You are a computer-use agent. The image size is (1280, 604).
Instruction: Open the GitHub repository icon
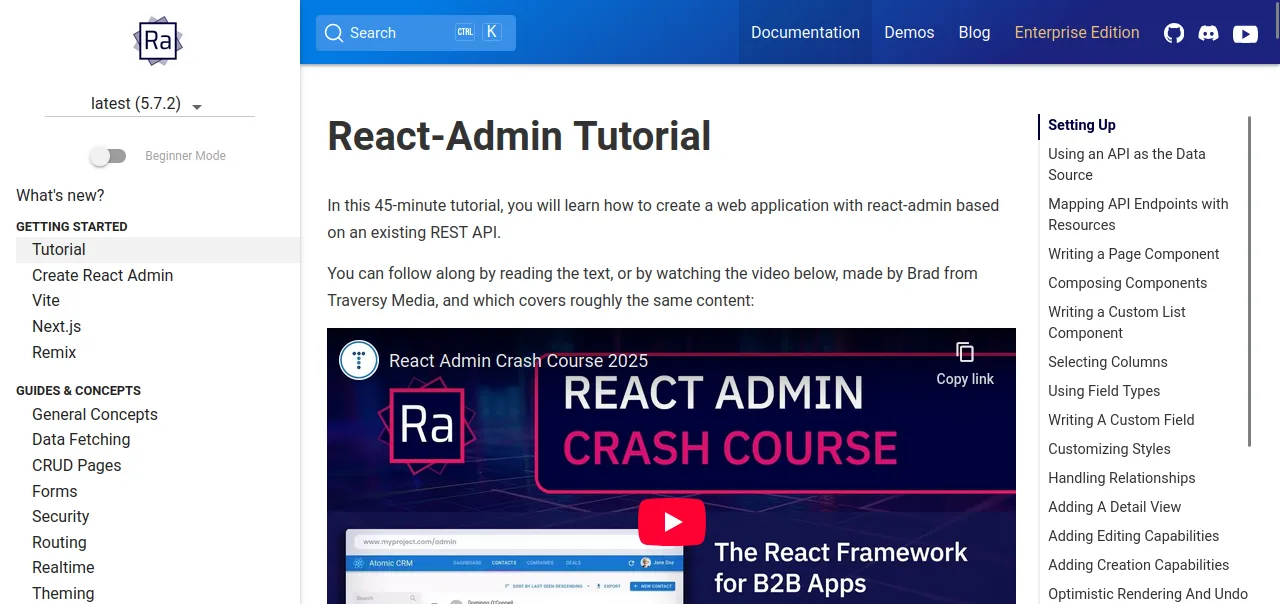[1174, 33]
